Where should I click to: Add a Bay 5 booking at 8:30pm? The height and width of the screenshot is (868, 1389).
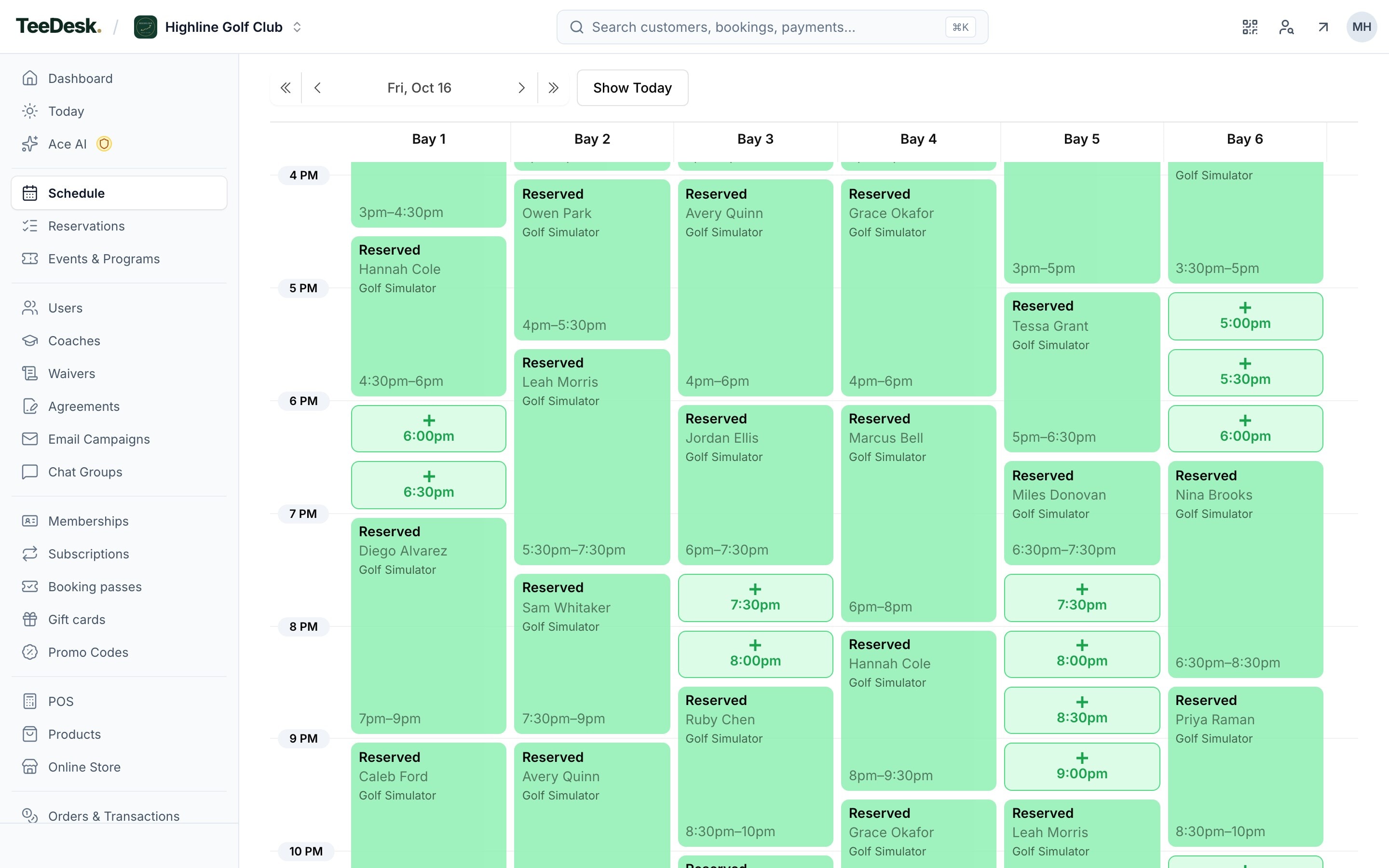click(x=1082, y=711)
